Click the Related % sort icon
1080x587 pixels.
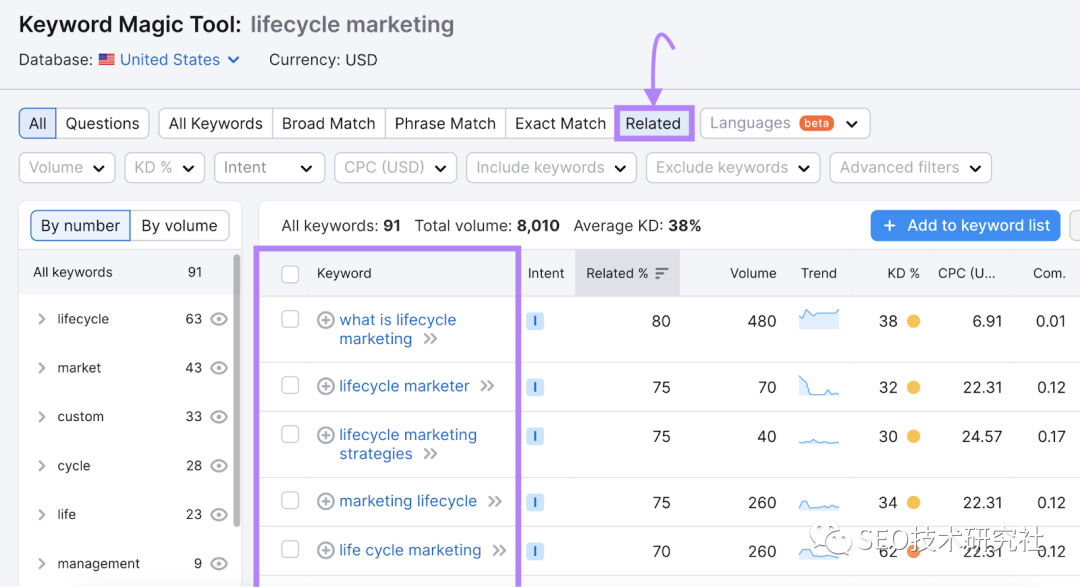click(661, 274)
